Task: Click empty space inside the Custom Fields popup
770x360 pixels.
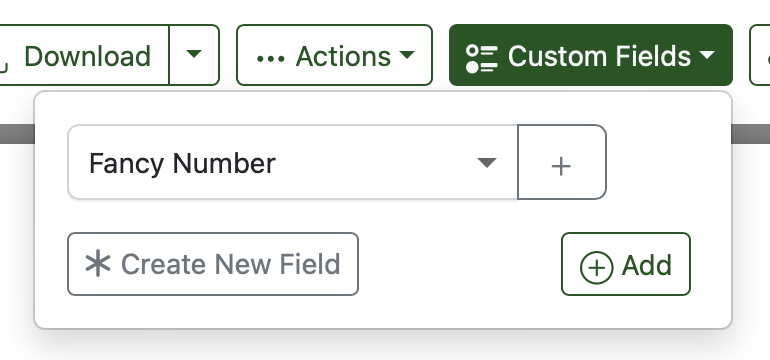Action: 460,264
